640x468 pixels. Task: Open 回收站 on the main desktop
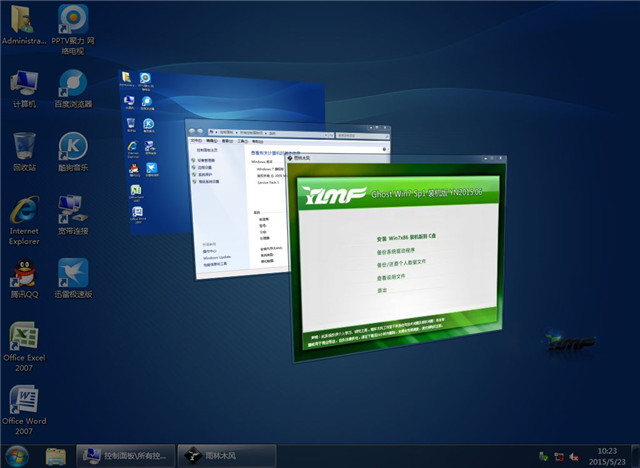(24, 151)
